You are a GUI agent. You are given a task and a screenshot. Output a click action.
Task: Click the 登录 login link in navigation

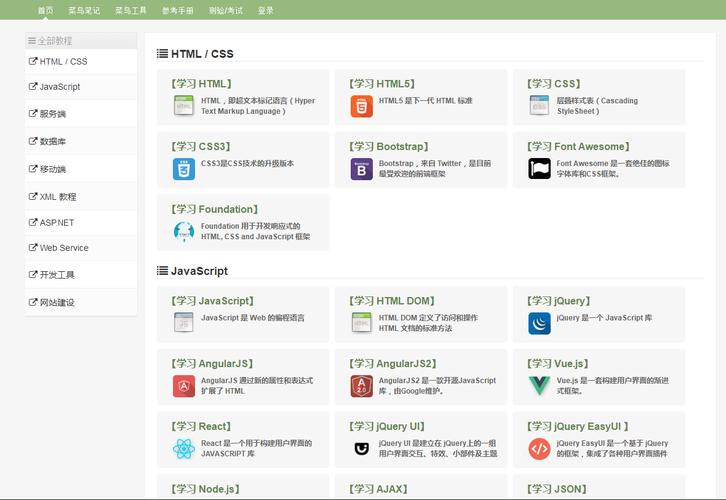265,10
